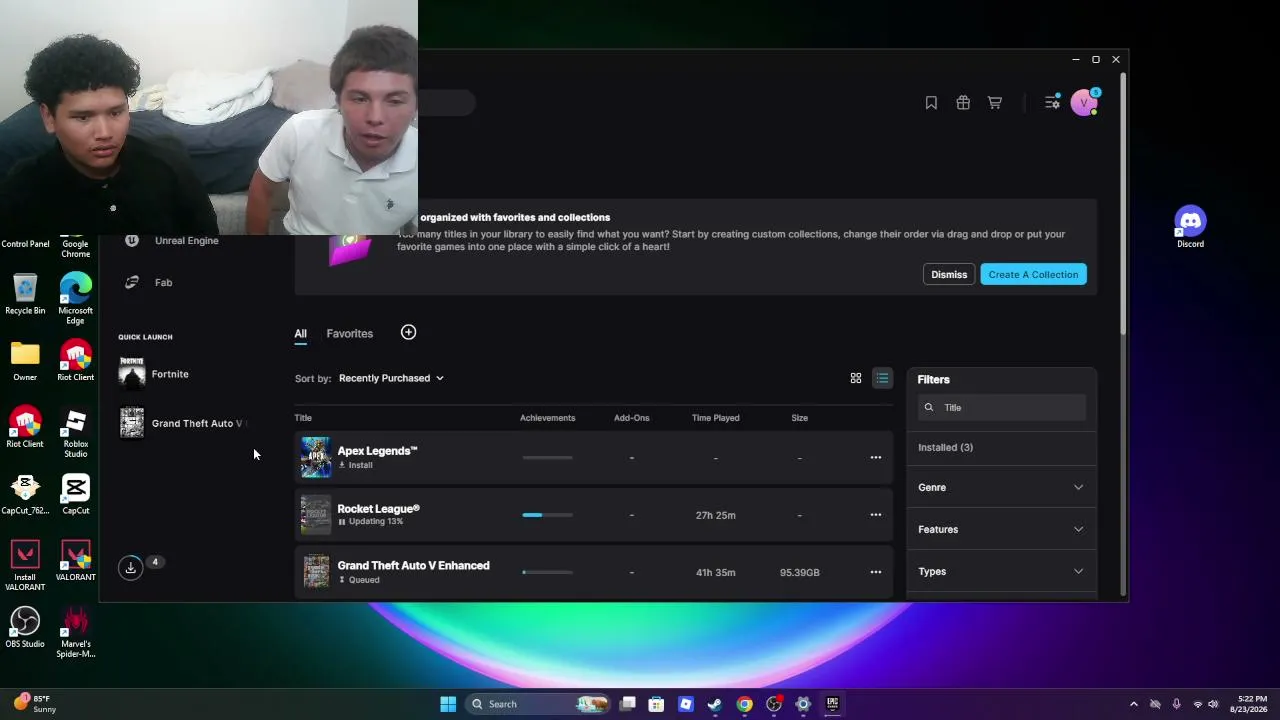This screenshot has width=1280, height=720.
Task: Select the VALORANT desktop shortcut
Action: (75, 561)
